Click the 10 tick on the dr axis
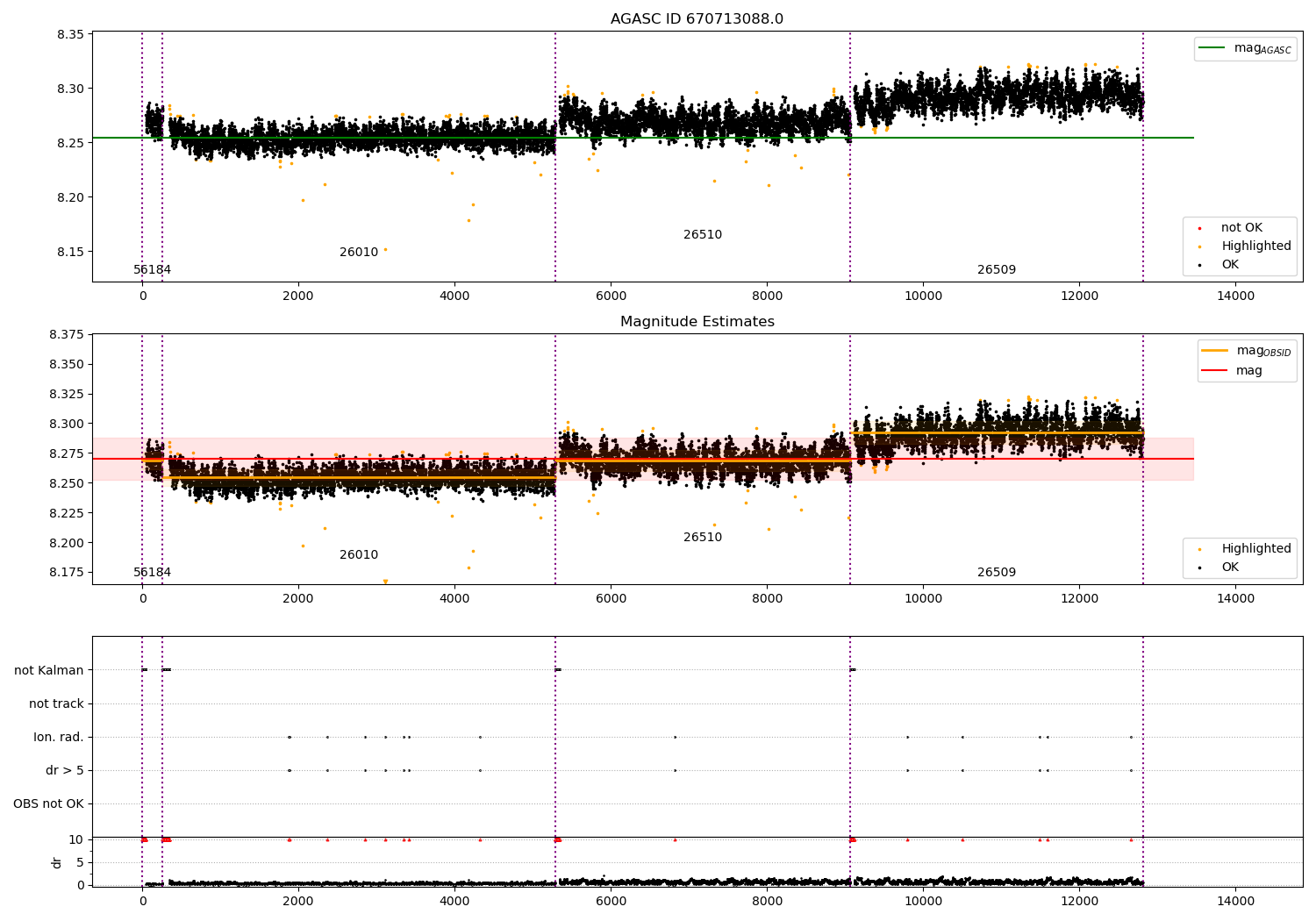Image resolution: width=1316 pixels, height=921 pixels. click(x=77, y=840)
